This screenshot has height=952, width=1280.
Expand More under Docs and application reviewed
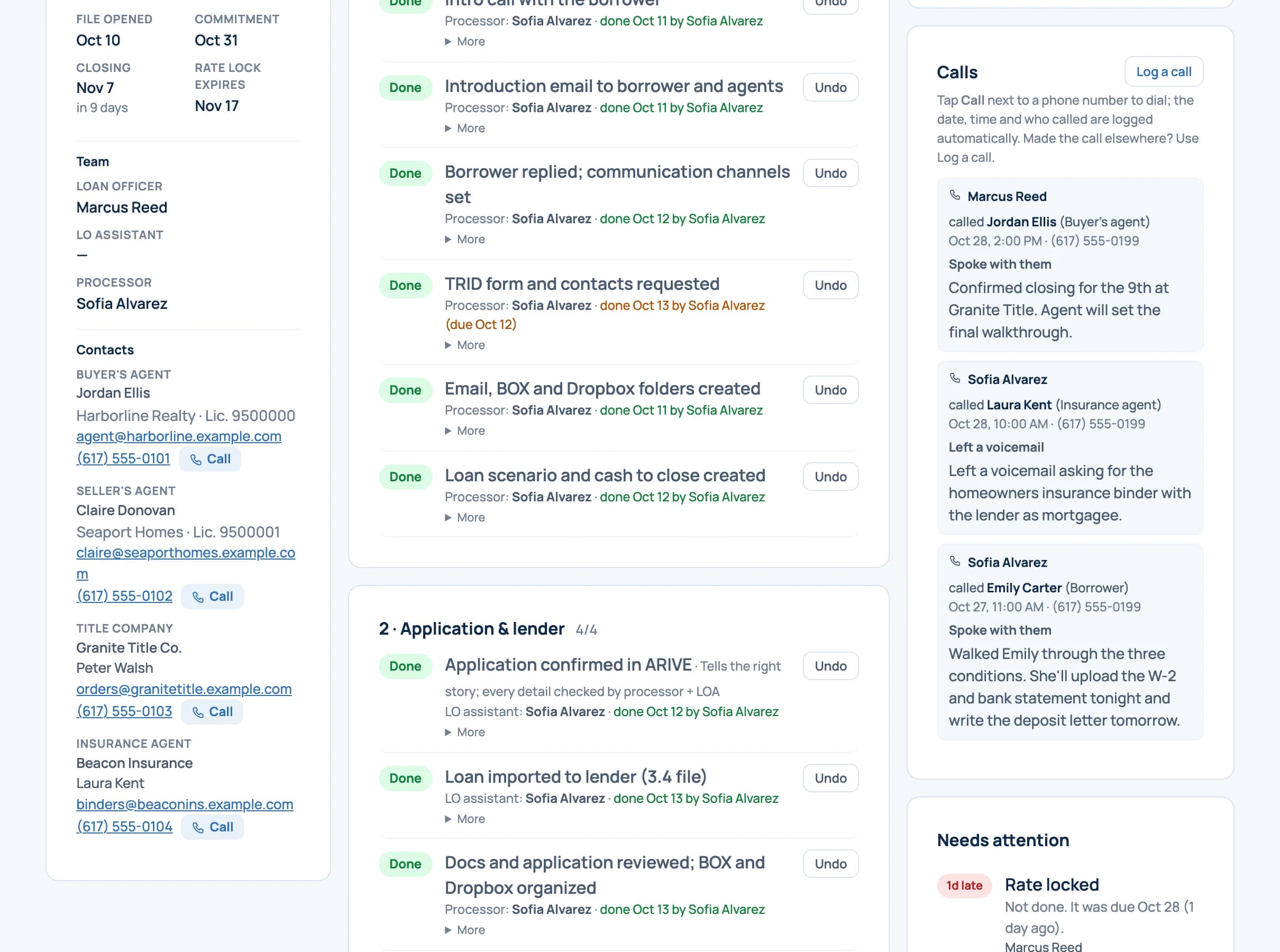click(x=464, y=930)
